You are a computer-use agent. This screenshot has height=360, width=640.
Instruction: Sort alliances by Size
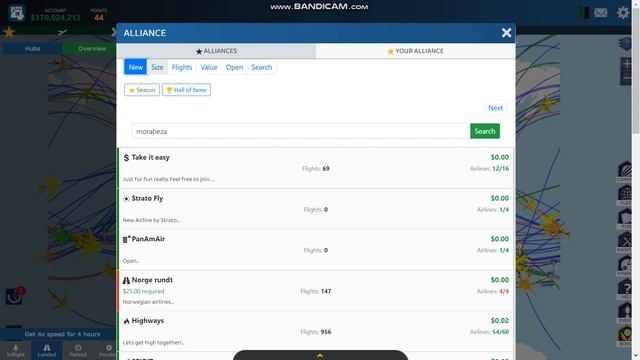(157, 67)
